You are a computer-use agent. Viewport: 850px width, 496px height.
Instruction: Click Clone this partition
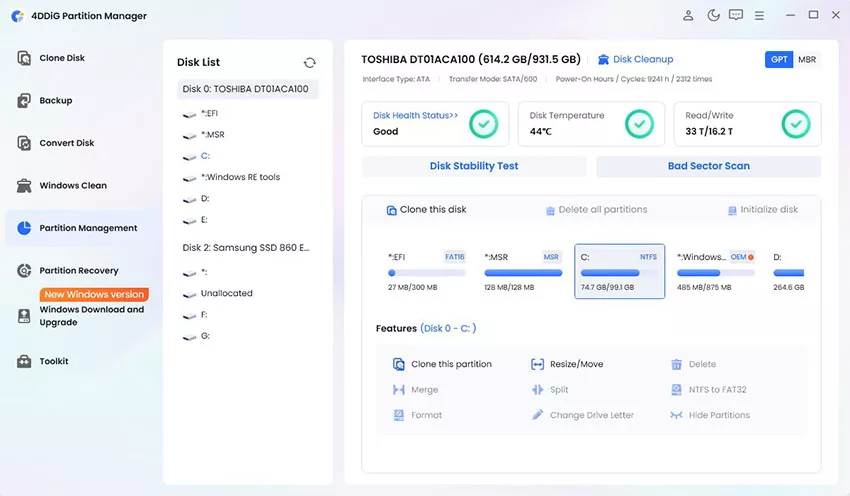coord(442,364)
